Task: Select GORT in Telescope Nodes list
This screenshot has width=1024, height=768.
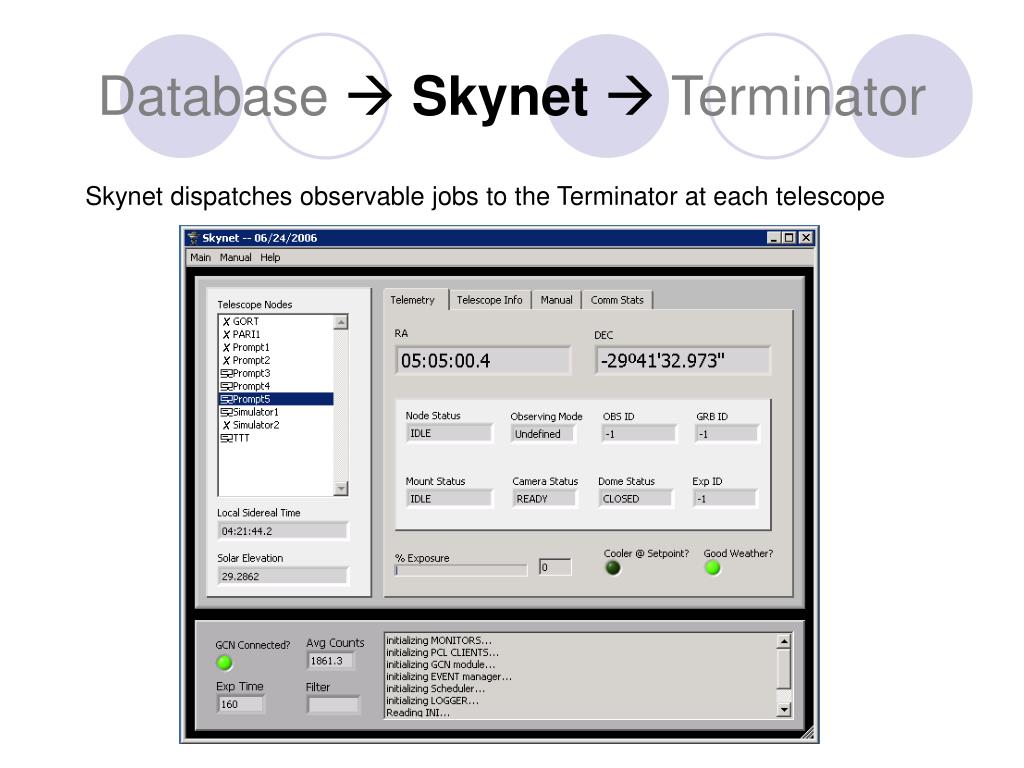Action: point(246,321)
